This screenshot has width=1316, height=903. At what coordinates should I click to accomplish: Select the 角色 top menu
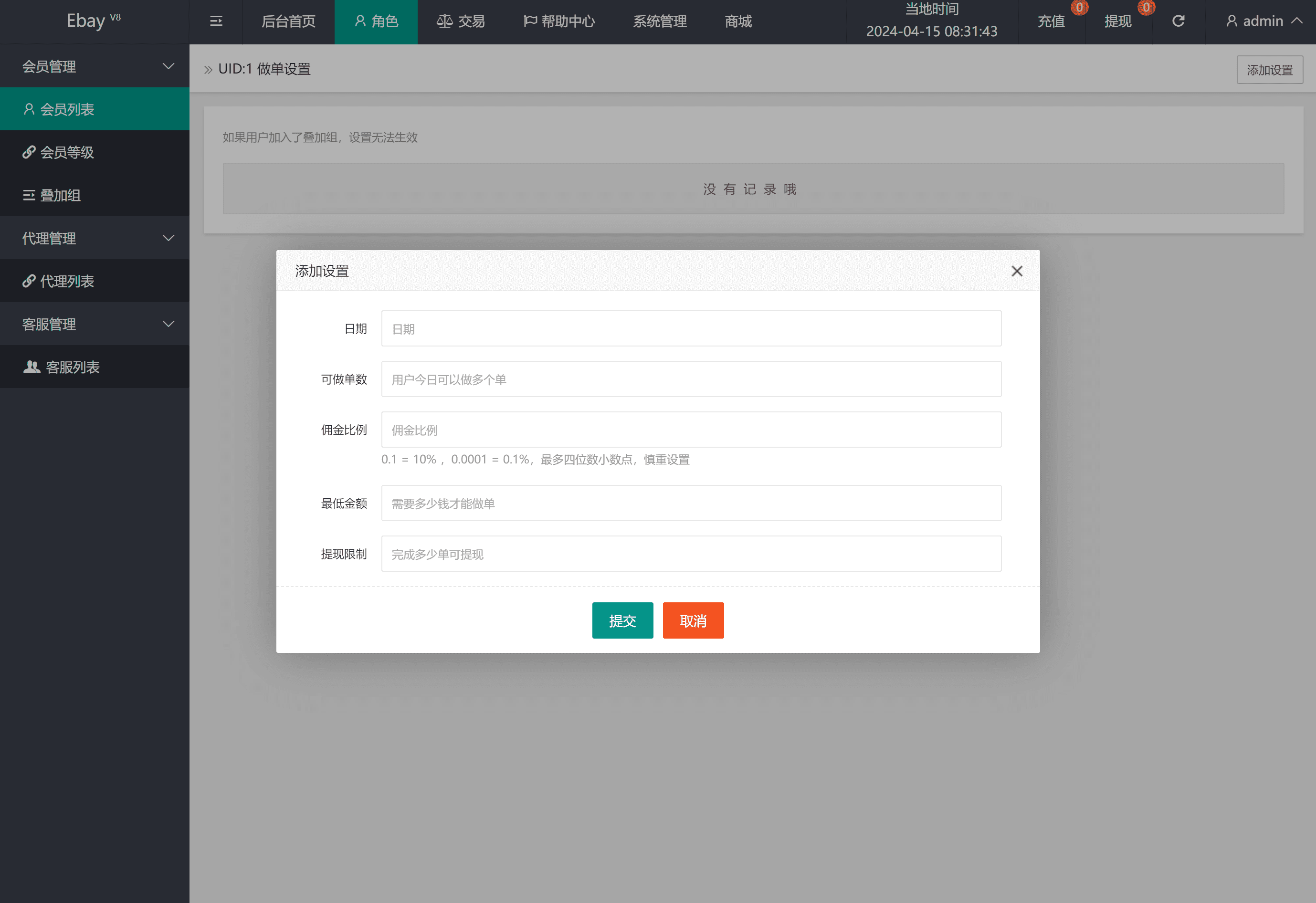[376, 21]
